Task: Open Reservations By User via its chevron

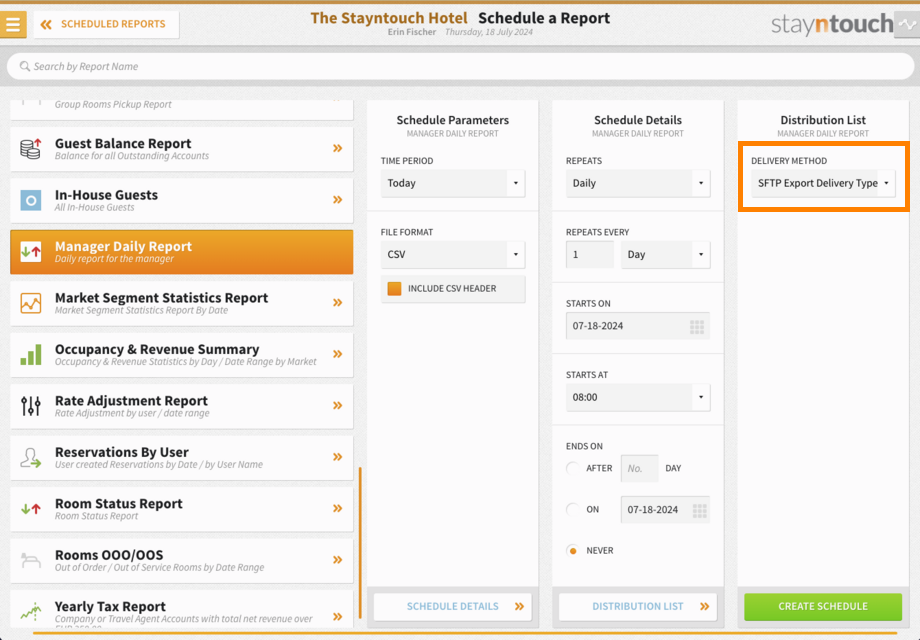Action: (337, 457)
